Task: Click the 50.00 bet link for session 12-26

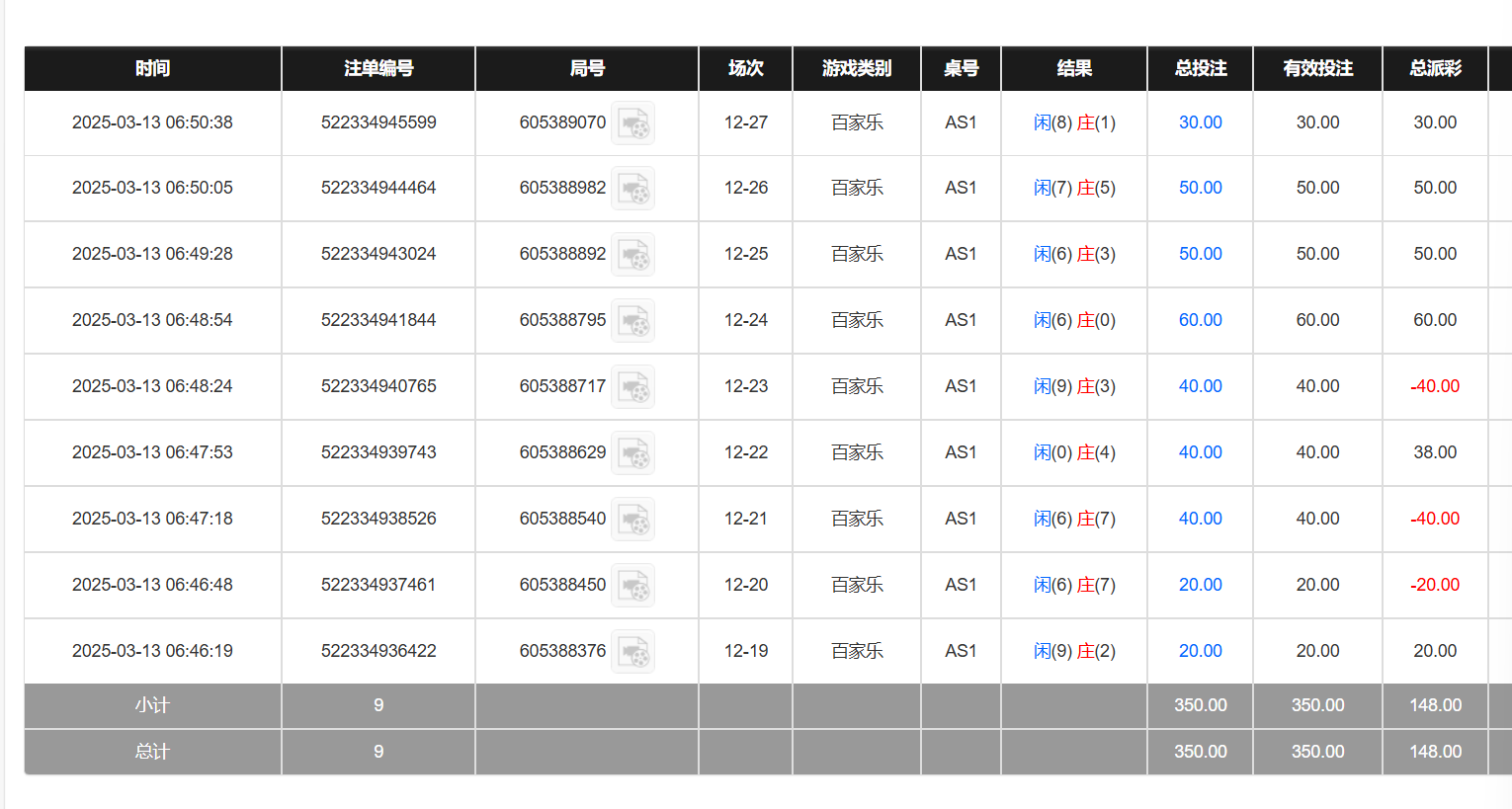Action: pyautogui.click(x=1200, y=188)
